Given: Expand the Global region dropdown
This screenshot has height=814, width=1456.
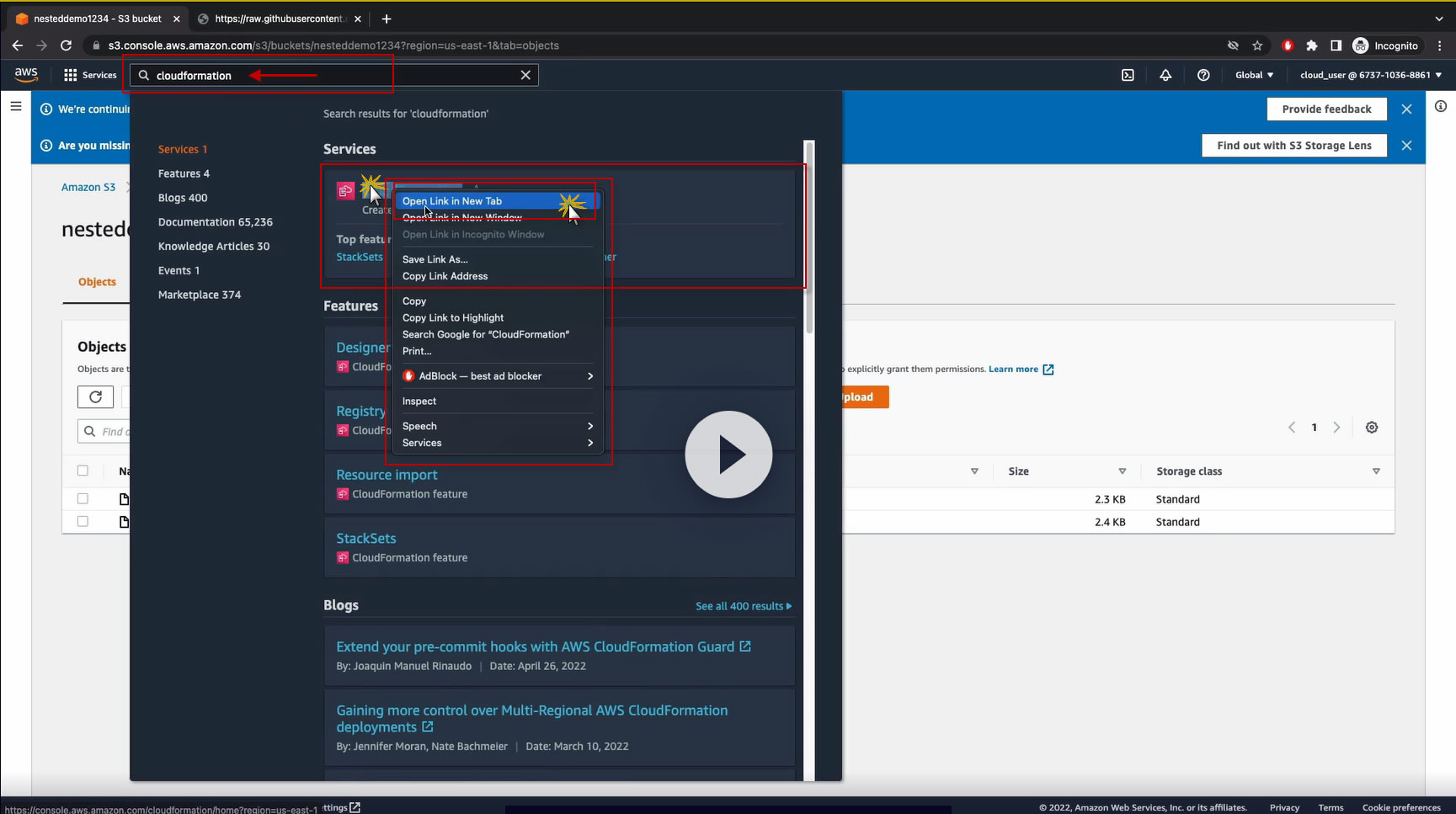Looking at the screenshot, I should pyautogui.click(x=1254, y=75).
